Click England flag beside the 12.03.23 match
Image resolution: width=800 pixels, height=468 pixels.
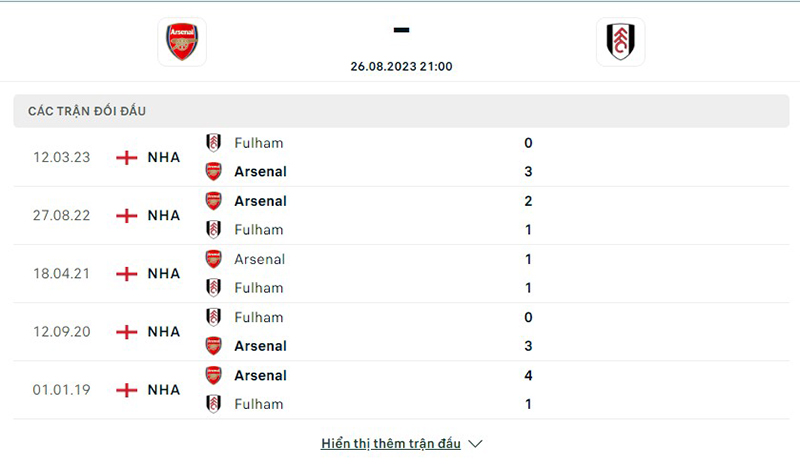[127, 157]
